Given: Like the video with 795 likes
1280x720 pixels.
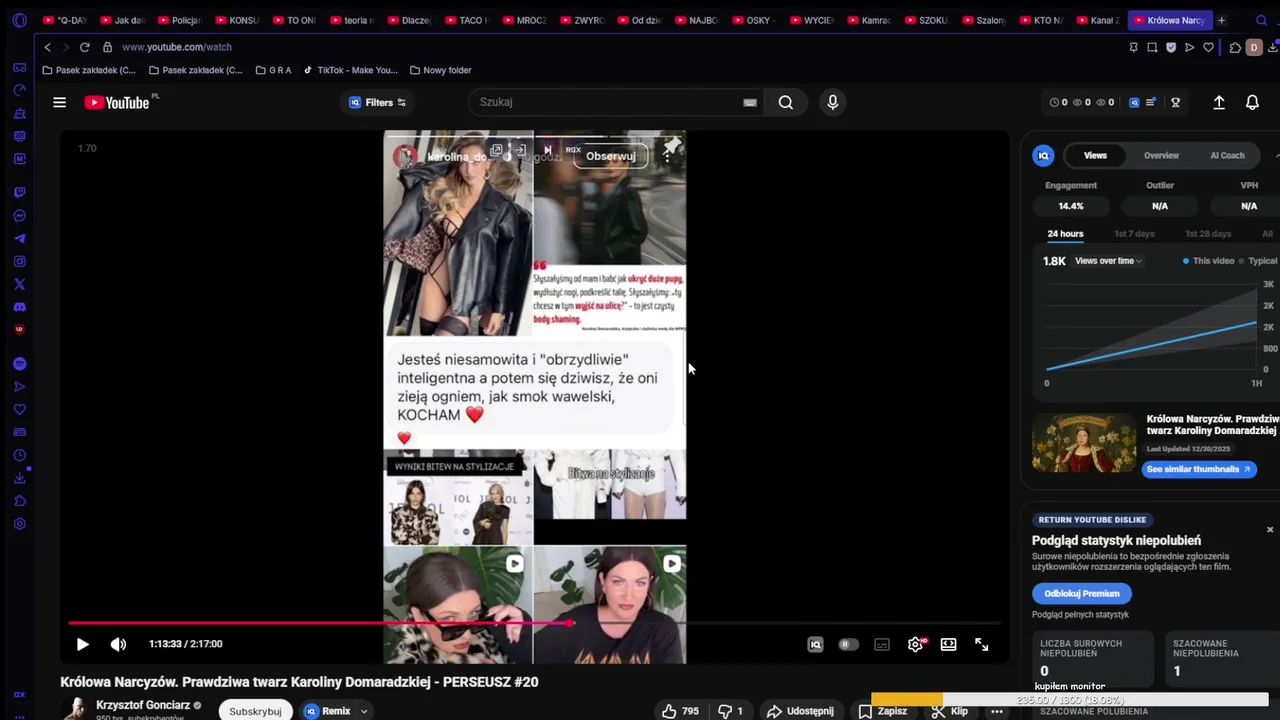Looking at the screenshot, I should [x=680, y=711].
